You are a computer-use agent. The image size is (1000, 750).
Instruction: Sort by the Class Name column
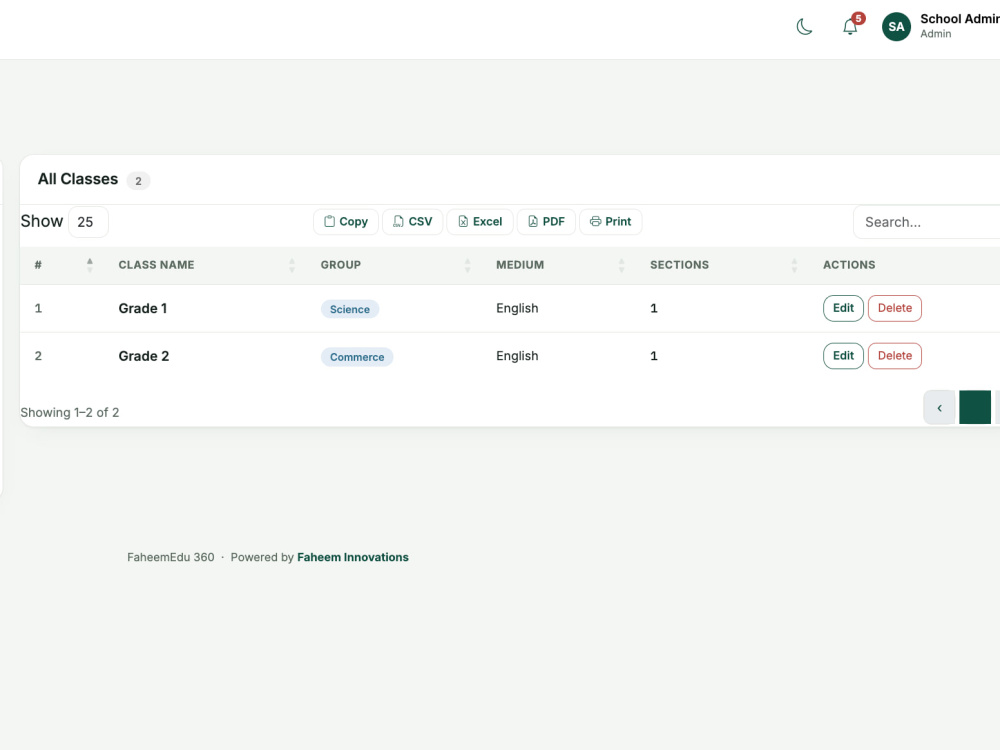point(206,265)
